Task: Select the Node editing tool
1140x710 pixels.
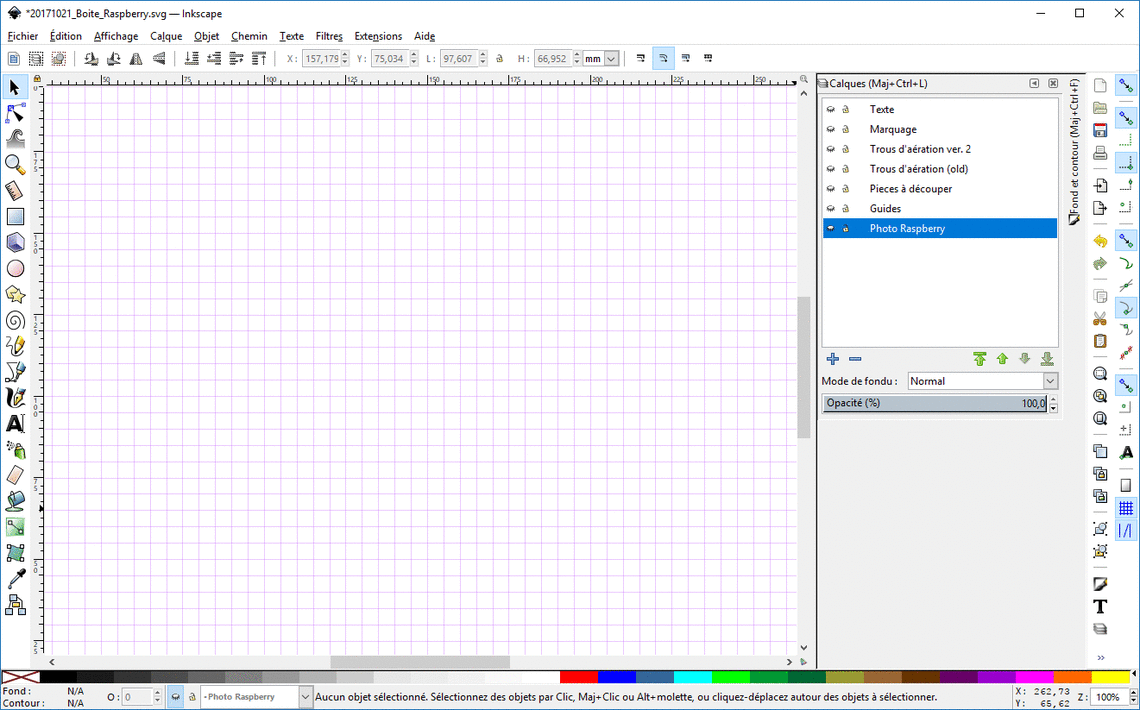Action: click(x=15, y=113)
